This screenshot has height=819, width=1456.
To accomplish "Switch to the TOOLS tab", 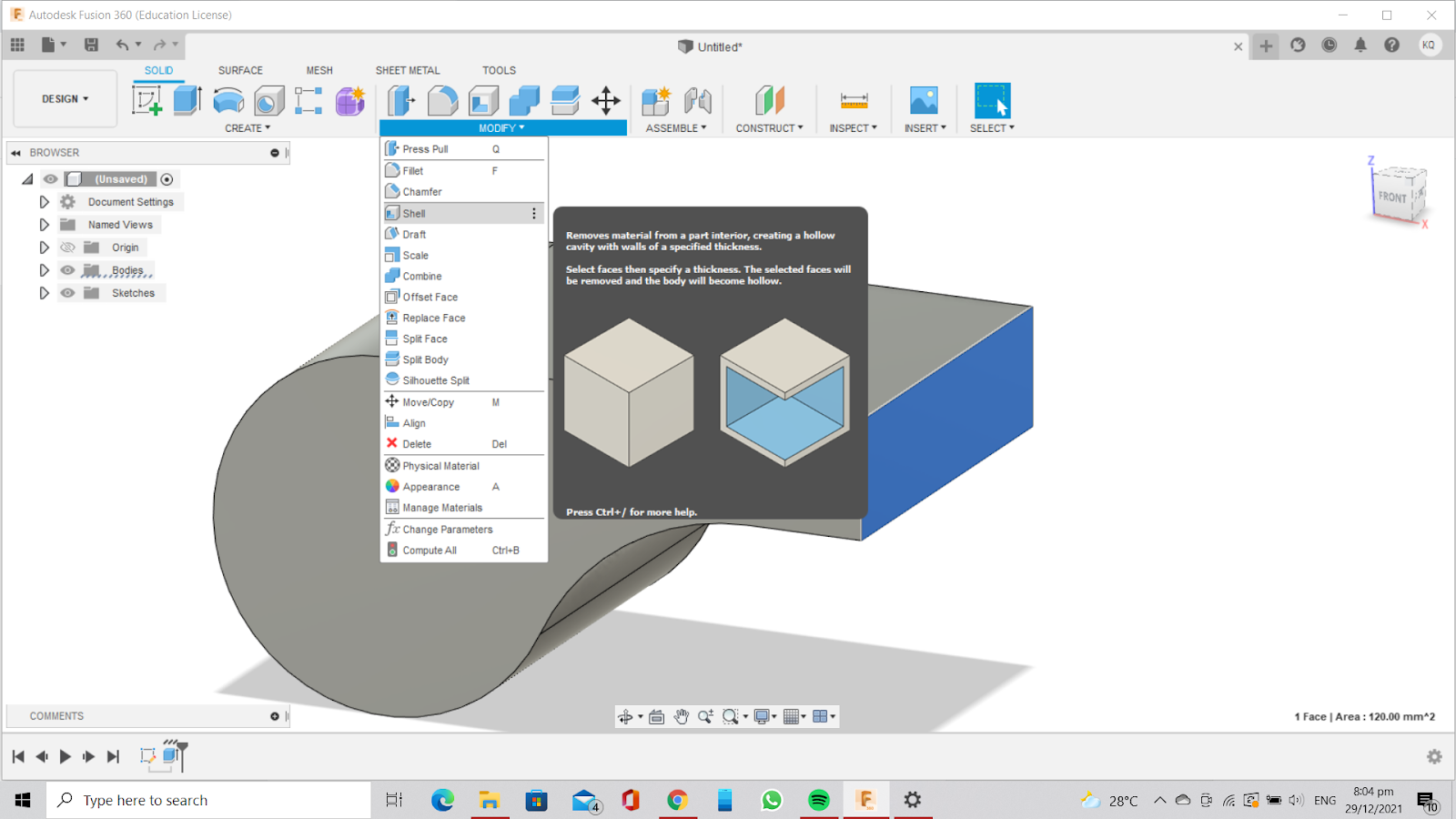I will point(499,70).
